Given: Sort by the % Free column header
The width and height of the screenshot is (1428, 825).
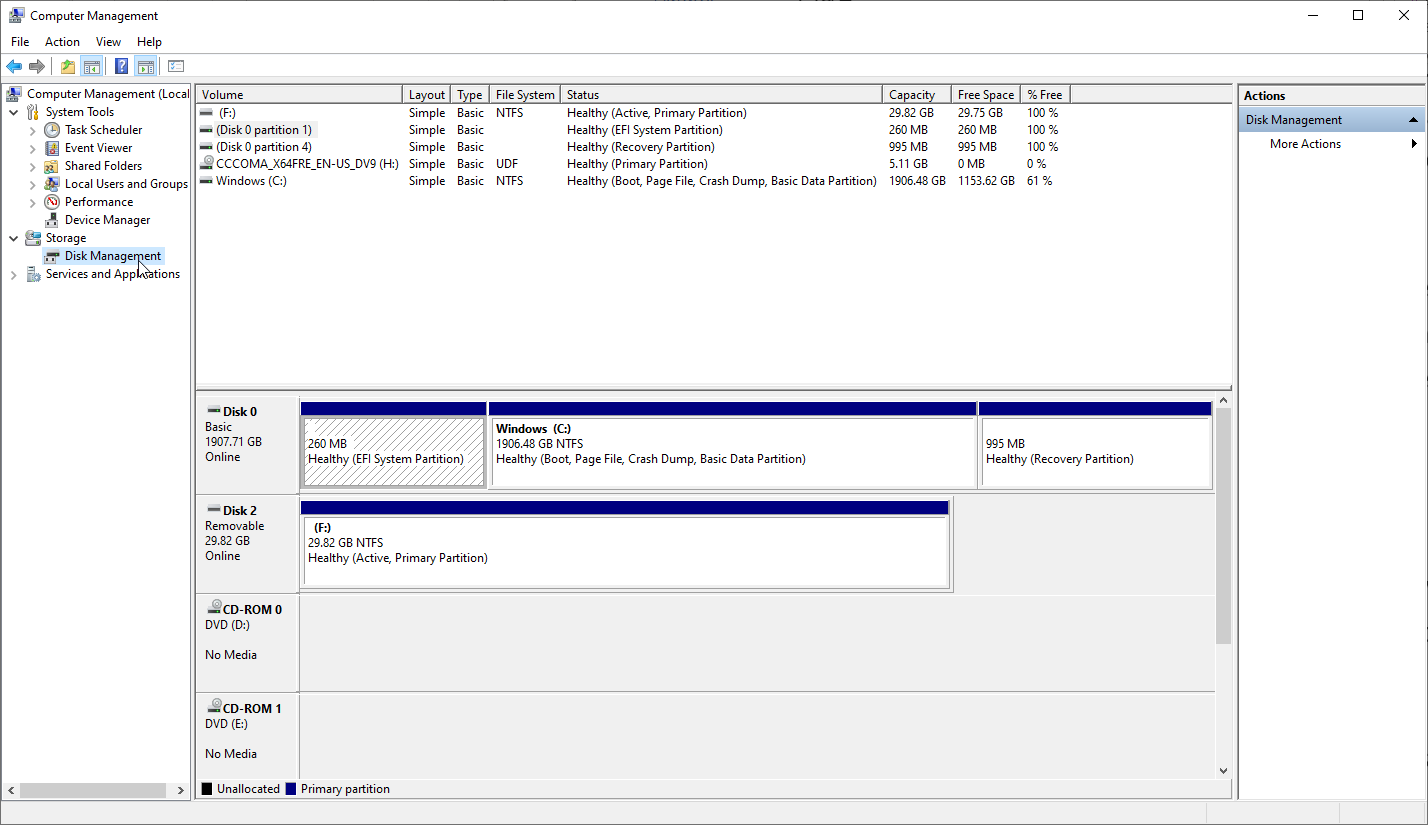Looking at the screenshot, I should 1045,95.
